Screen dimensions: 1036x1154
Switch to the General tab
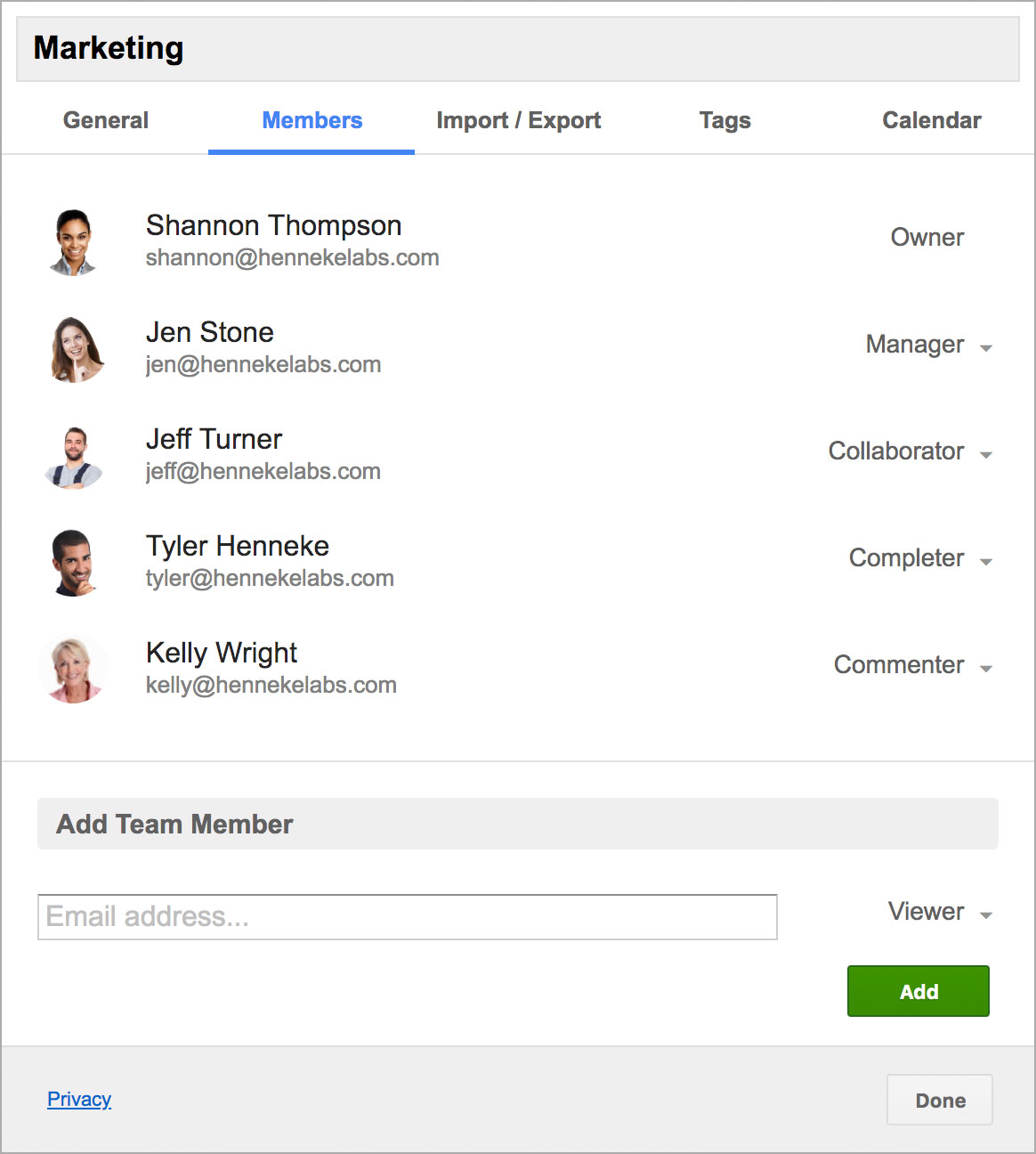coord(106,121)
